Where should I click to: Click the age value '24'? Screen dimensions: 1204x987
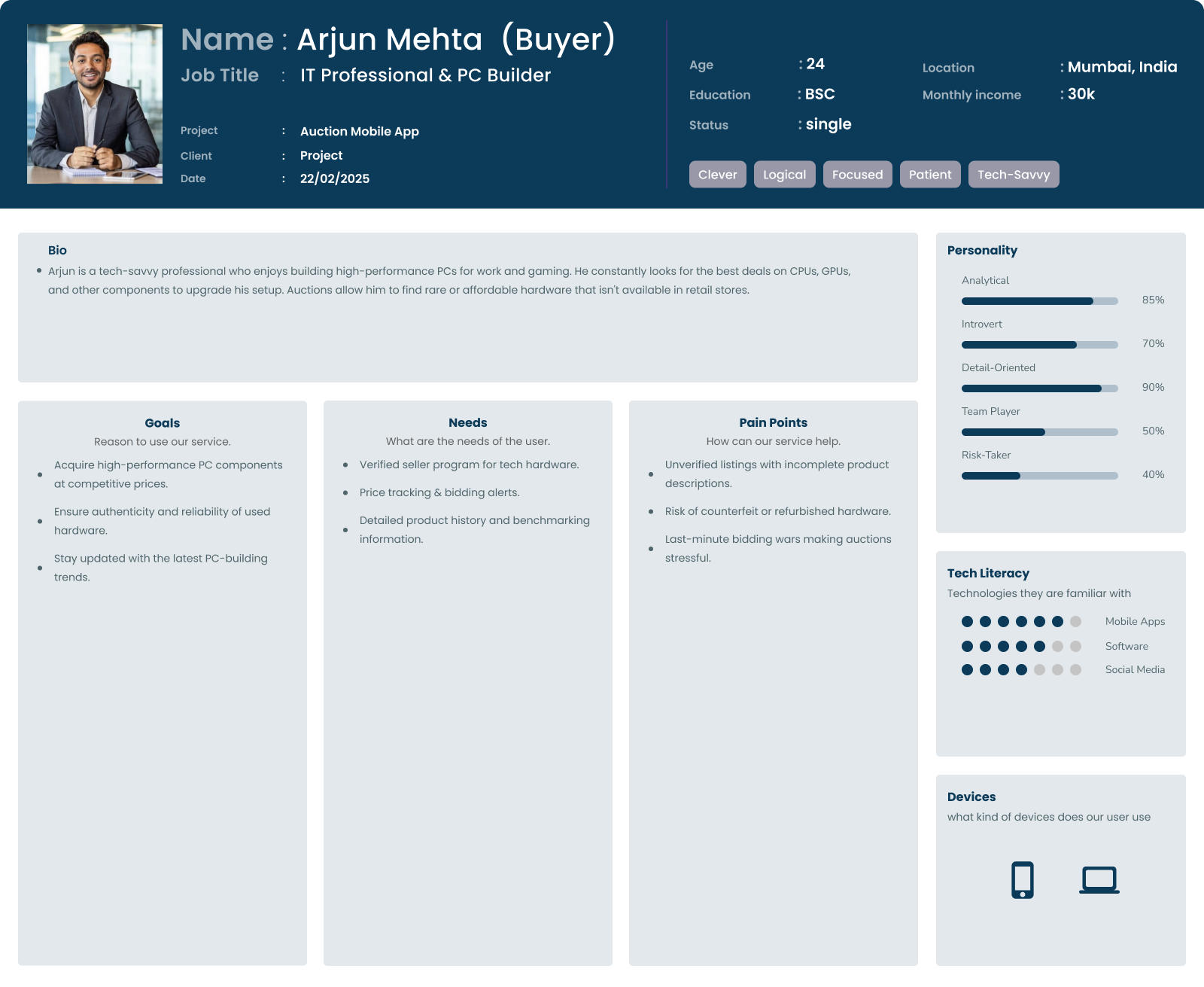[816, 64]
